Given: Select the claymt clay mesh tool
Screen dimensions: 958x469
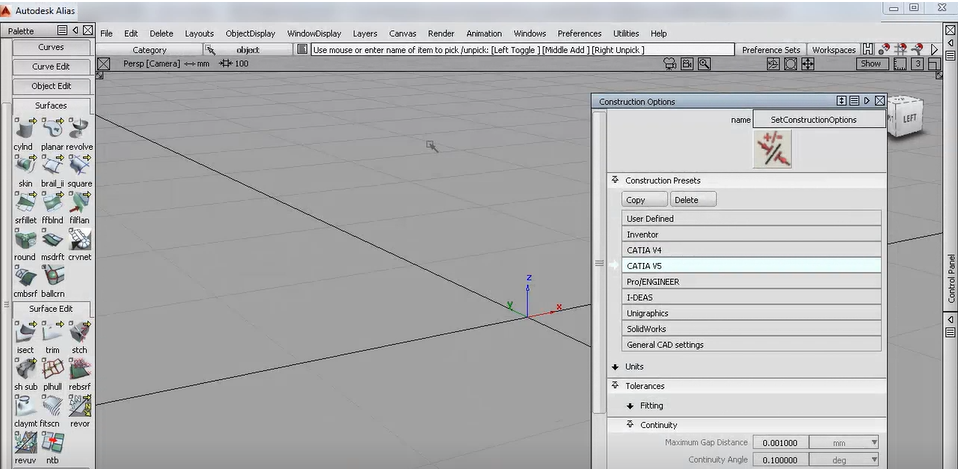Looking at the screenshot, I should click(x=25, y=405).
